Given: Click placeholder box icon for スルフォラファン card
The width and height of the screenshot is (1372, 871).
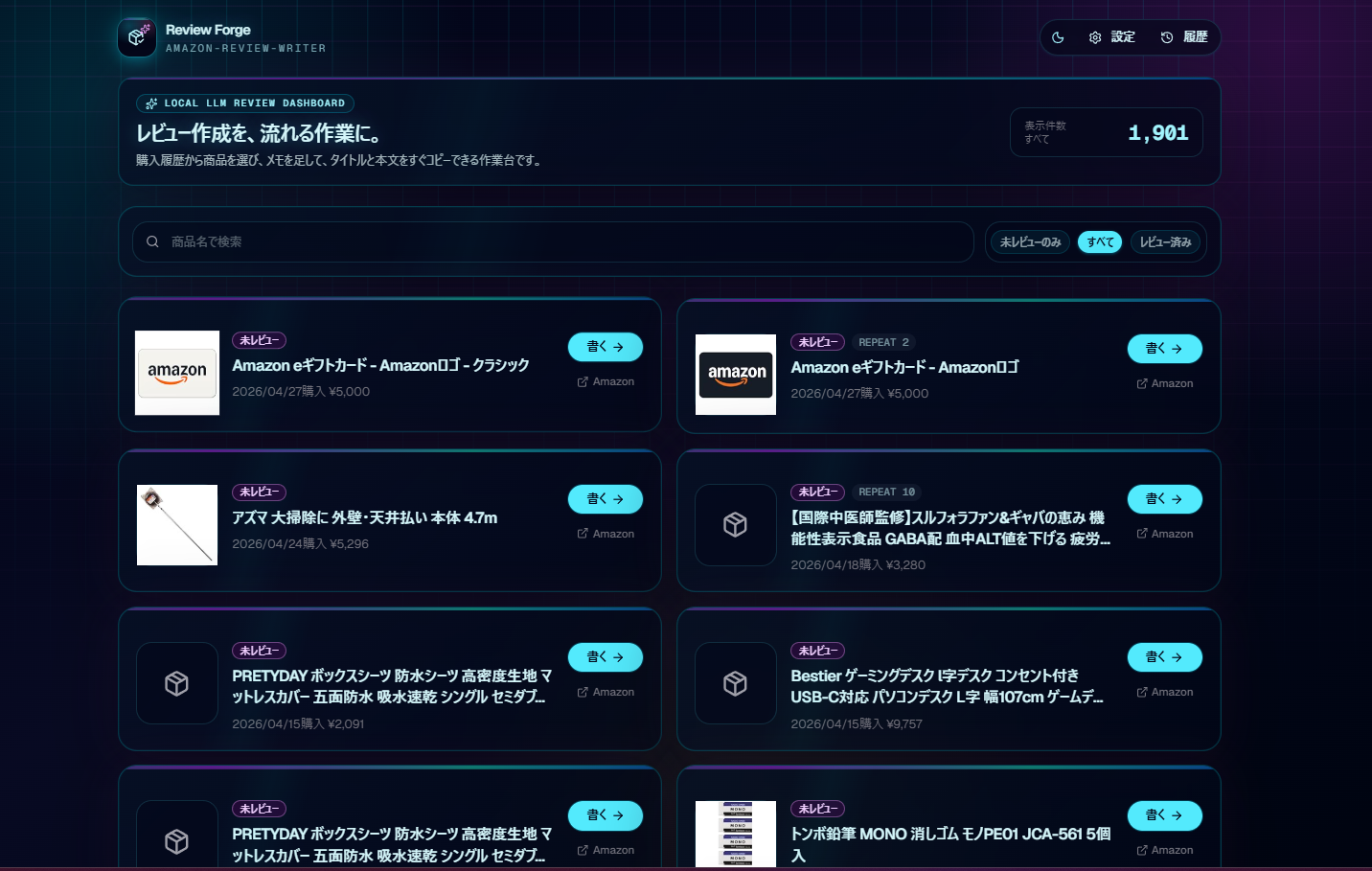Looking at the screenshot, I should (735, 525).
